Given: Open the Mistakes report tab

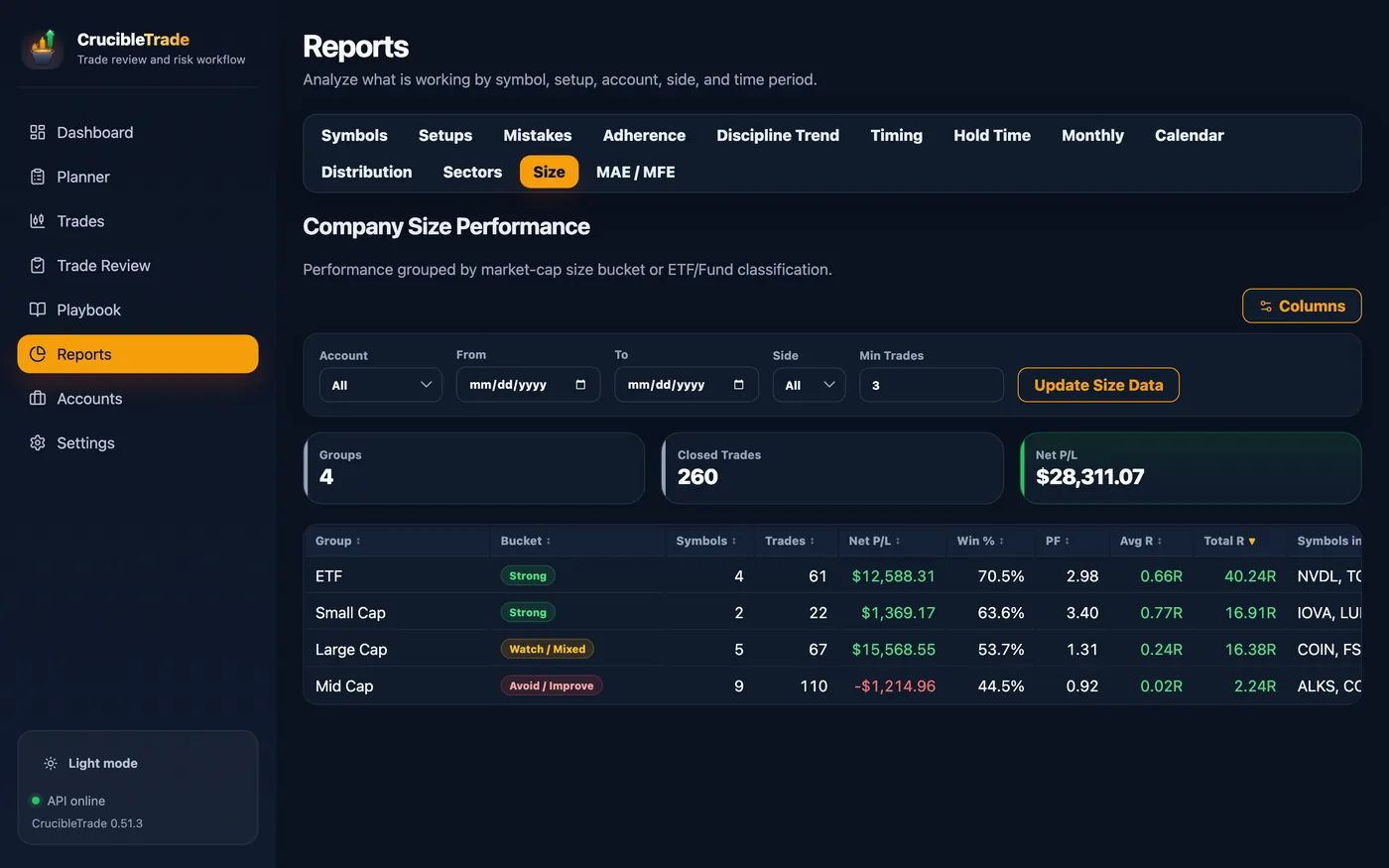Looking at the screenshot, I should click(538, 135).
